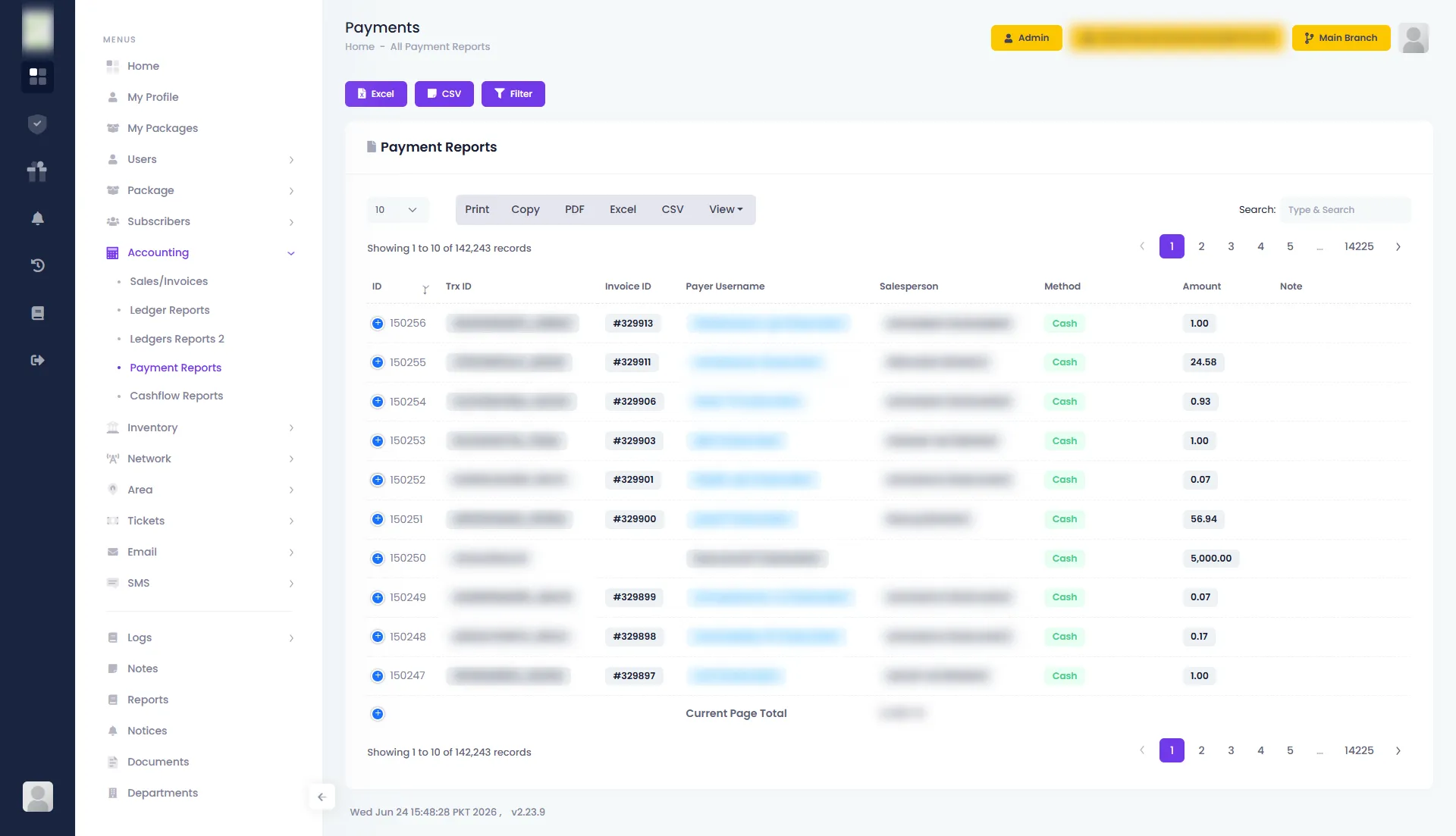Open the View dropdown in table toolbar

point(726,210)
